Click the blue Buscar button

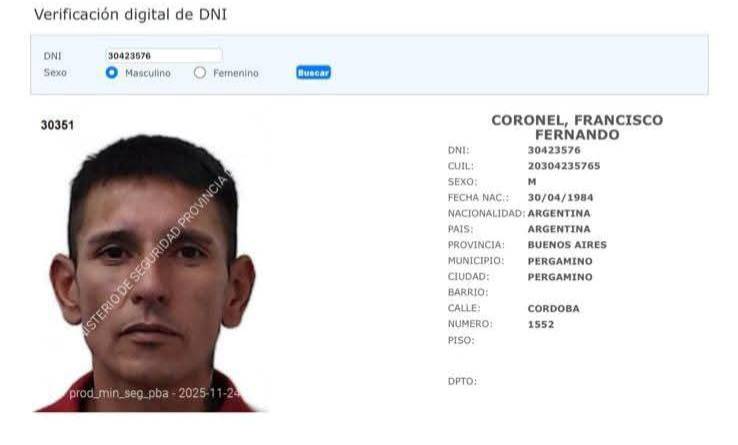pos(313,73)
